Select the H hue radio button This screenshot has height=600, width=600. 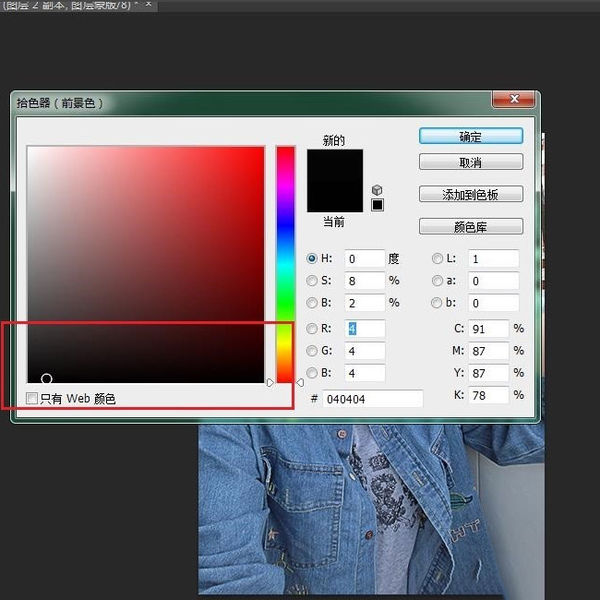(312, 259)
